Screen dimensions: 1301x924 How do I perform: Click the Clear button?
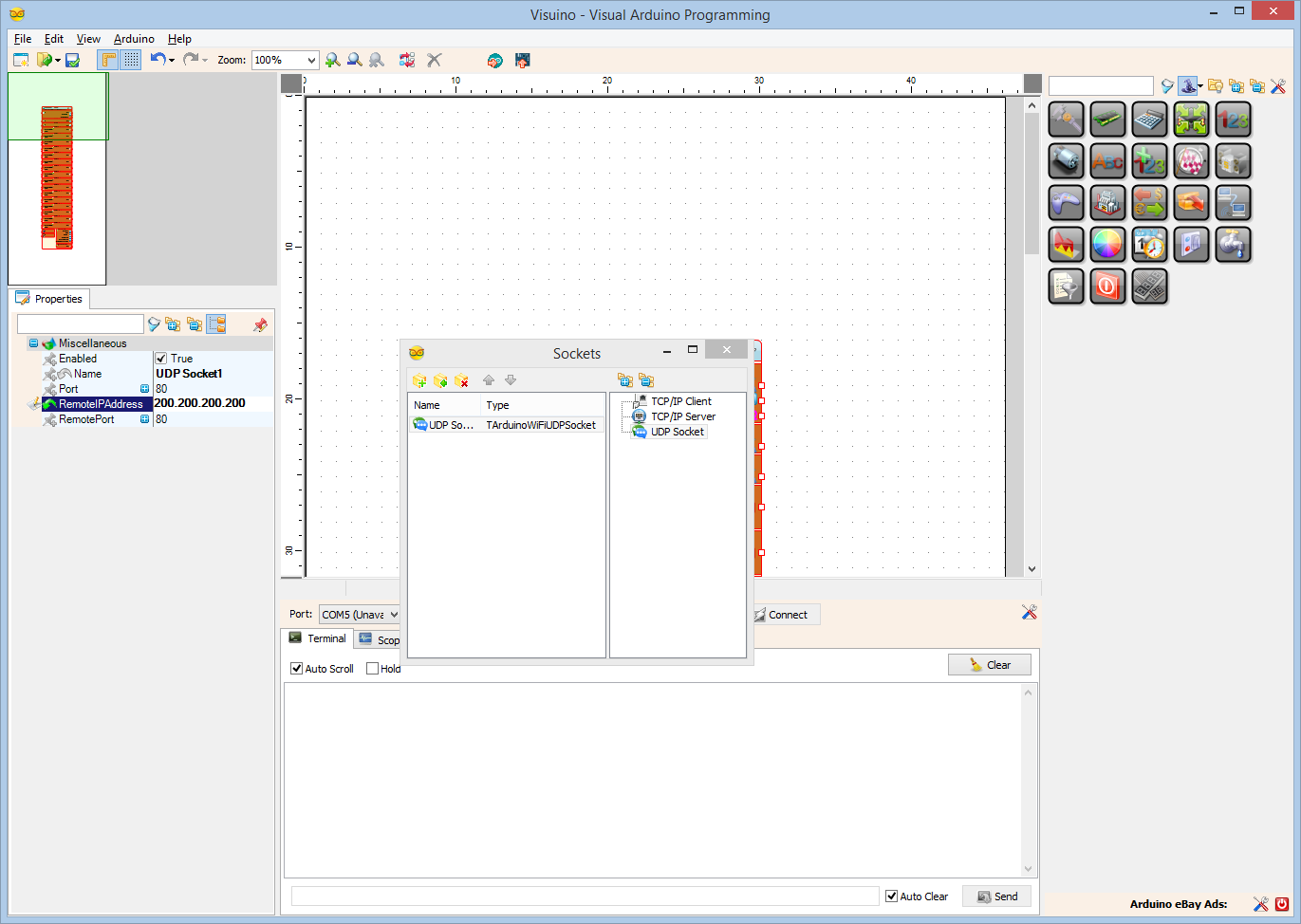click(x=990, y=665)
